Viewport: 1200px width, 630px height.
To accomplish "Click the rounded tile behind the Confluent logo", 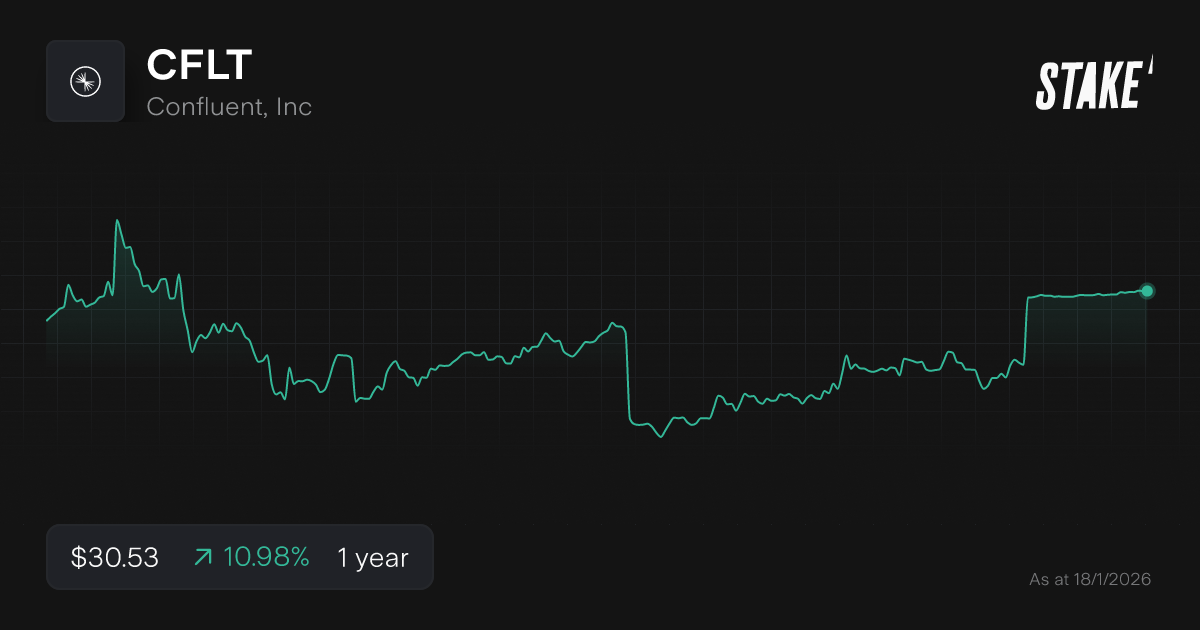I will click(x=56, y=52).
